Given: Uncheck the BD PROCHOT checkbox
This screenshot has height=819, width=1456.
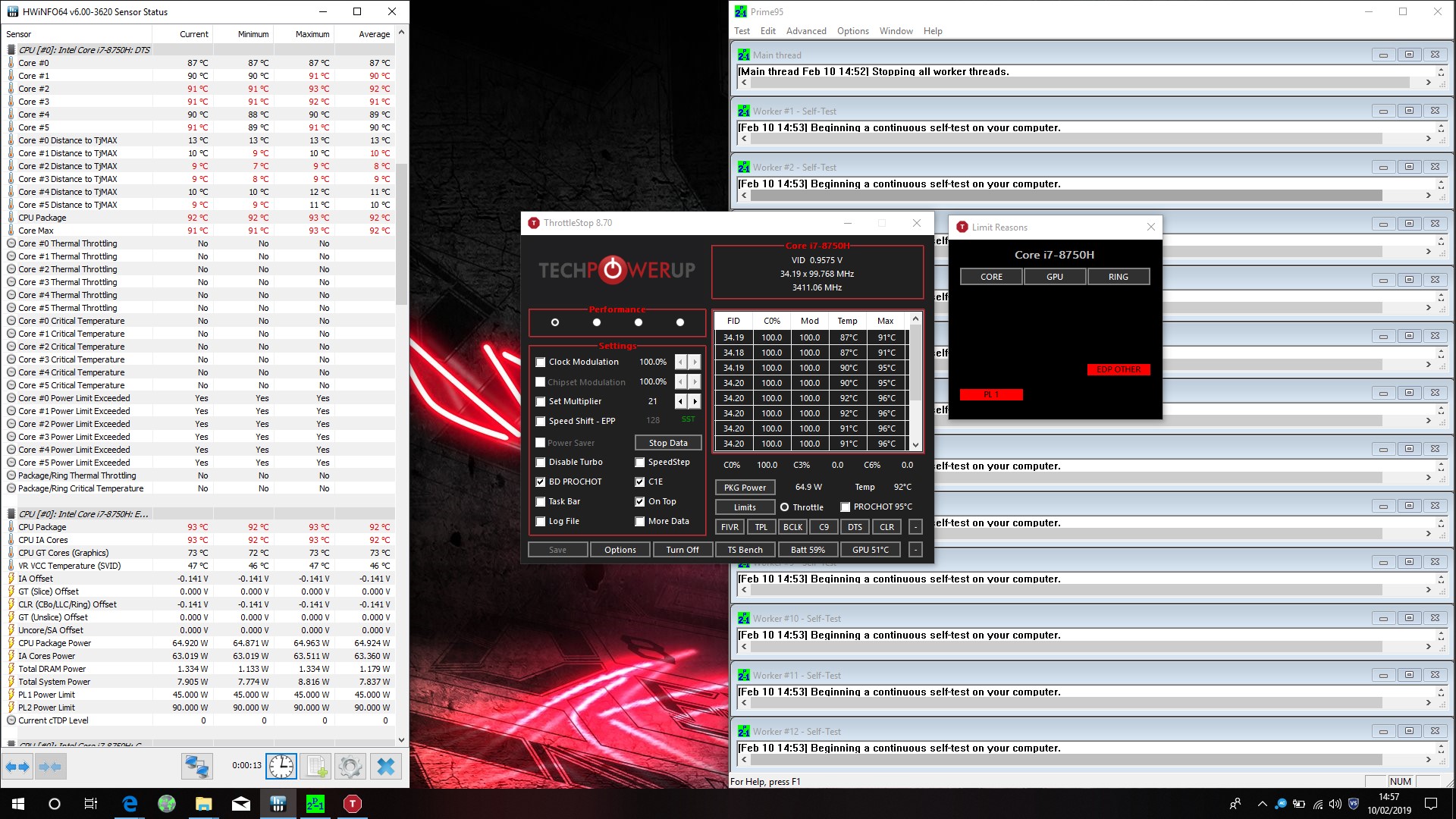Looking at the screenshot, I should point(541,482).
